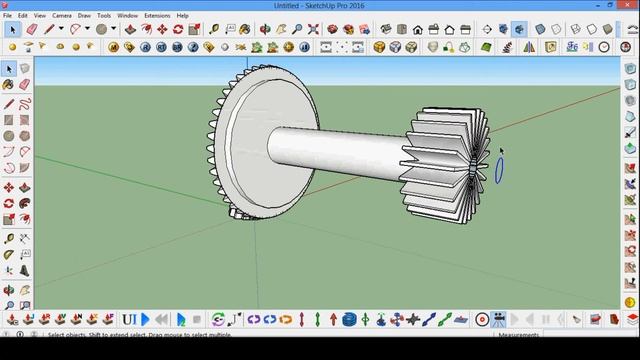Select the Text label tool in top toolbar

230,29
